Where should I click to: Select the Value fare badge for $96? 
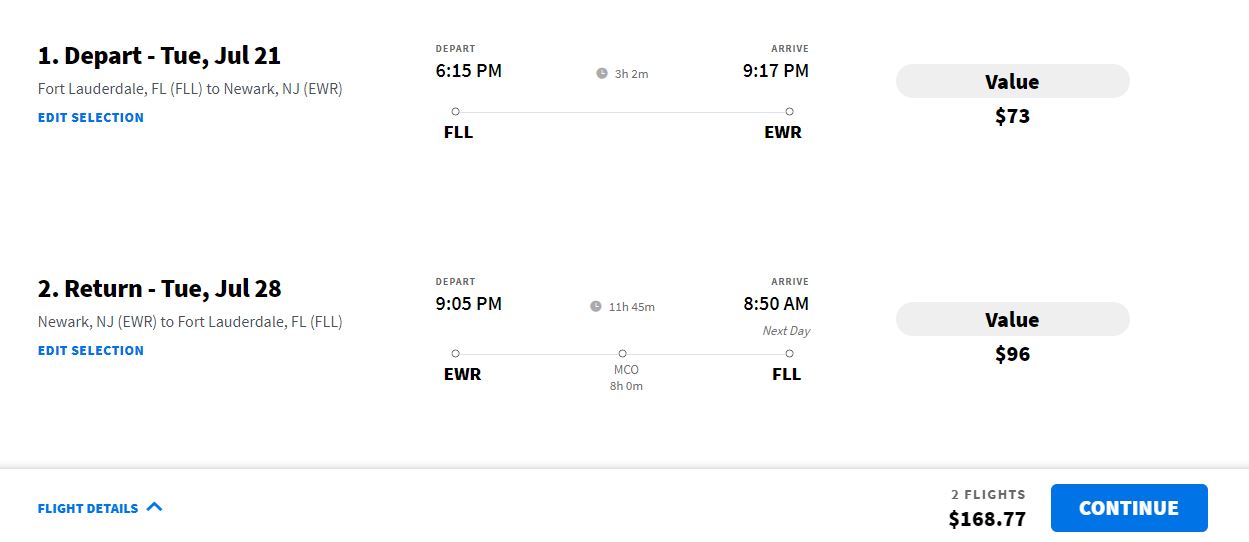1012,320
